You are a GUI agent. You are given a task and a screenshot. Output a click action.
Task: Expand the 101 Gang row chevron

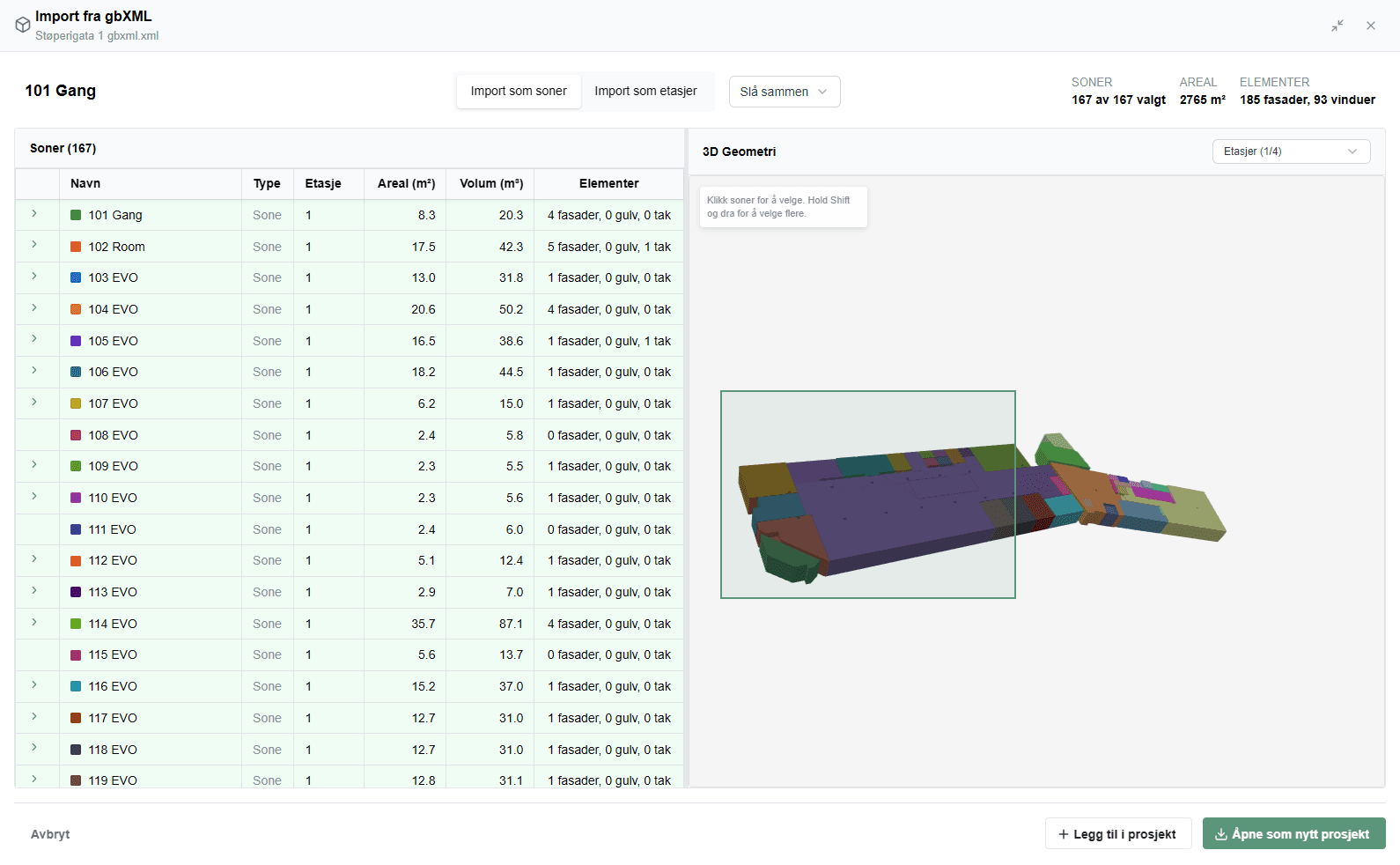[x=34, y=214]
